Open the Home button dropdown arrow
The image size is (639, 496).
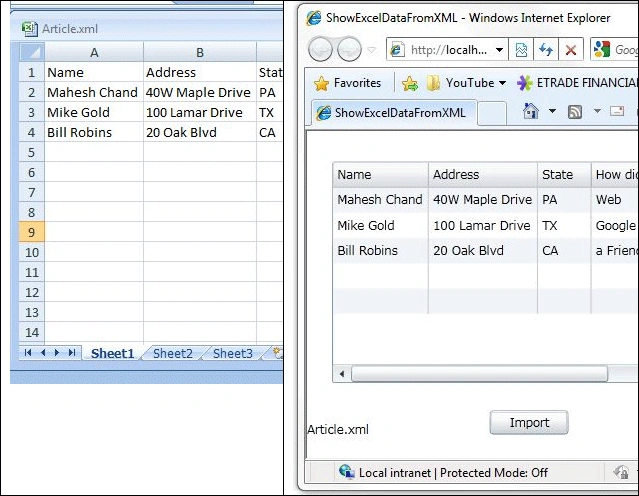pyautogui.click(x=552, y=111)
